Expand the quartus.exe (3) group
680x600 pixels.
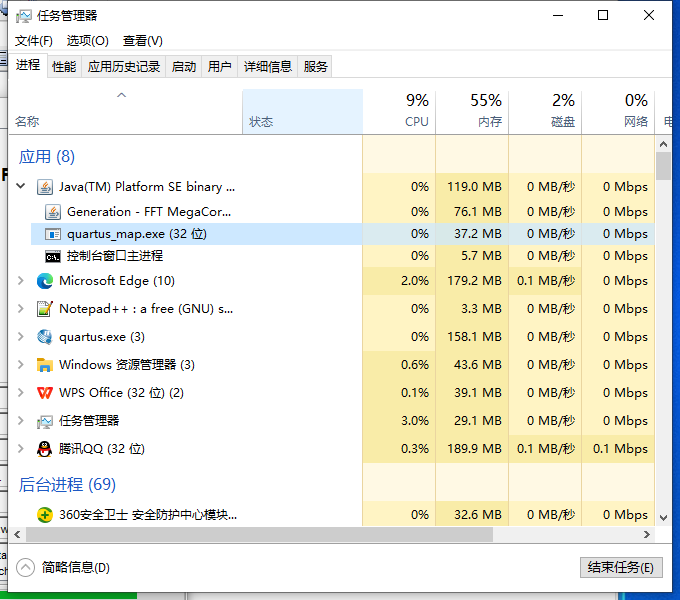tap(20, 337)
